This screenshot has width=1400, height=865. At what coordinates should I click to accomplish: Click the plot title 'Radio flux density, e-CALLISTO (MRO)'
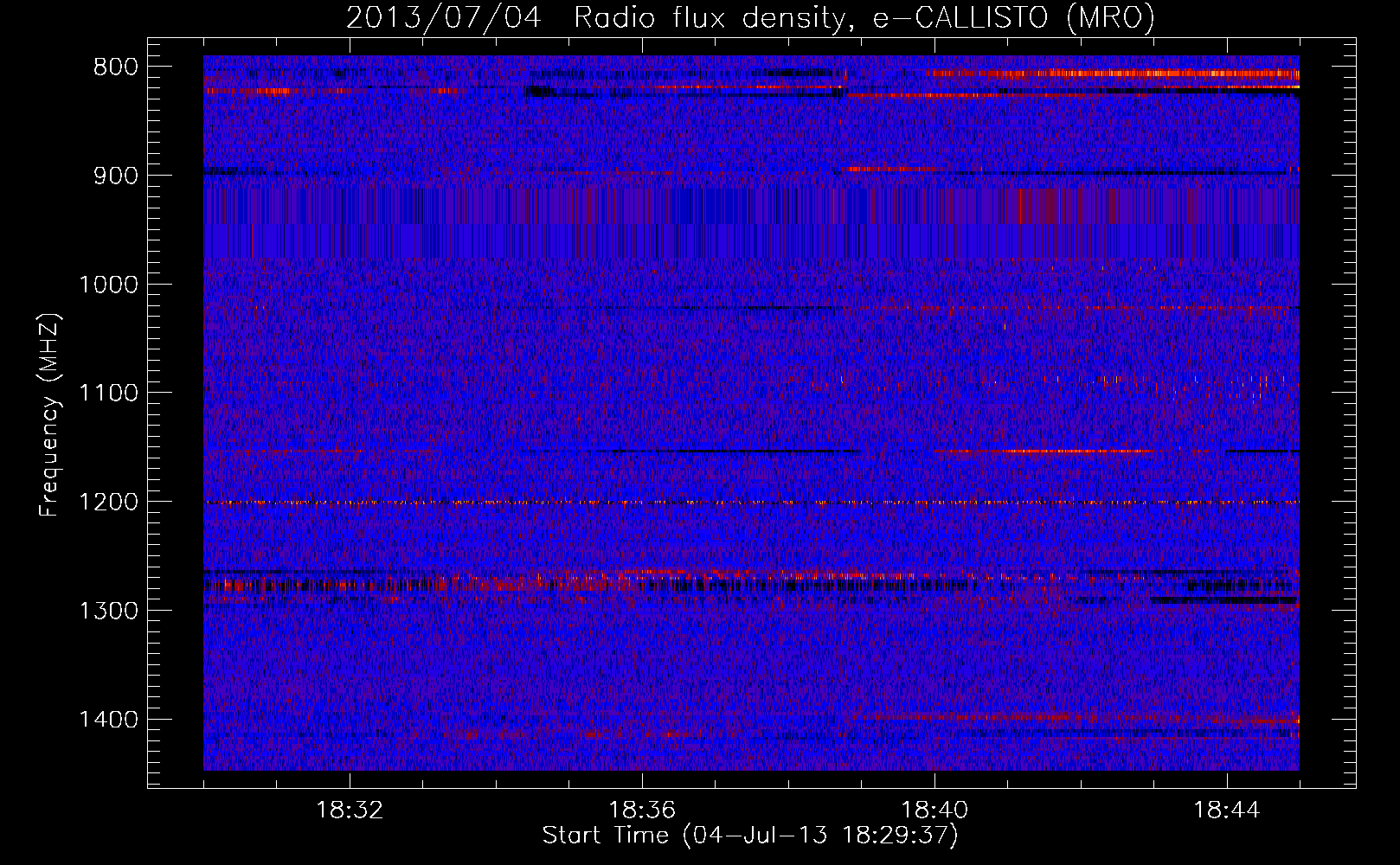pos(864,17)
